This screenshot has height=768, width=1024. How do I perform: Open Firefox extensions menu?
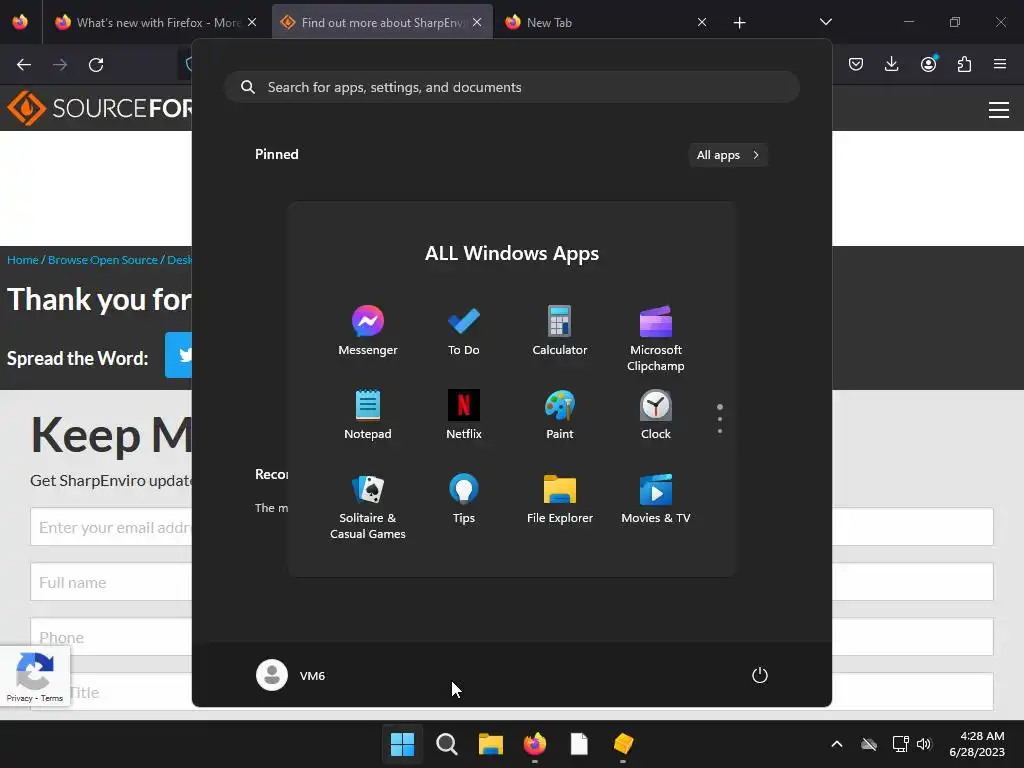964,64
